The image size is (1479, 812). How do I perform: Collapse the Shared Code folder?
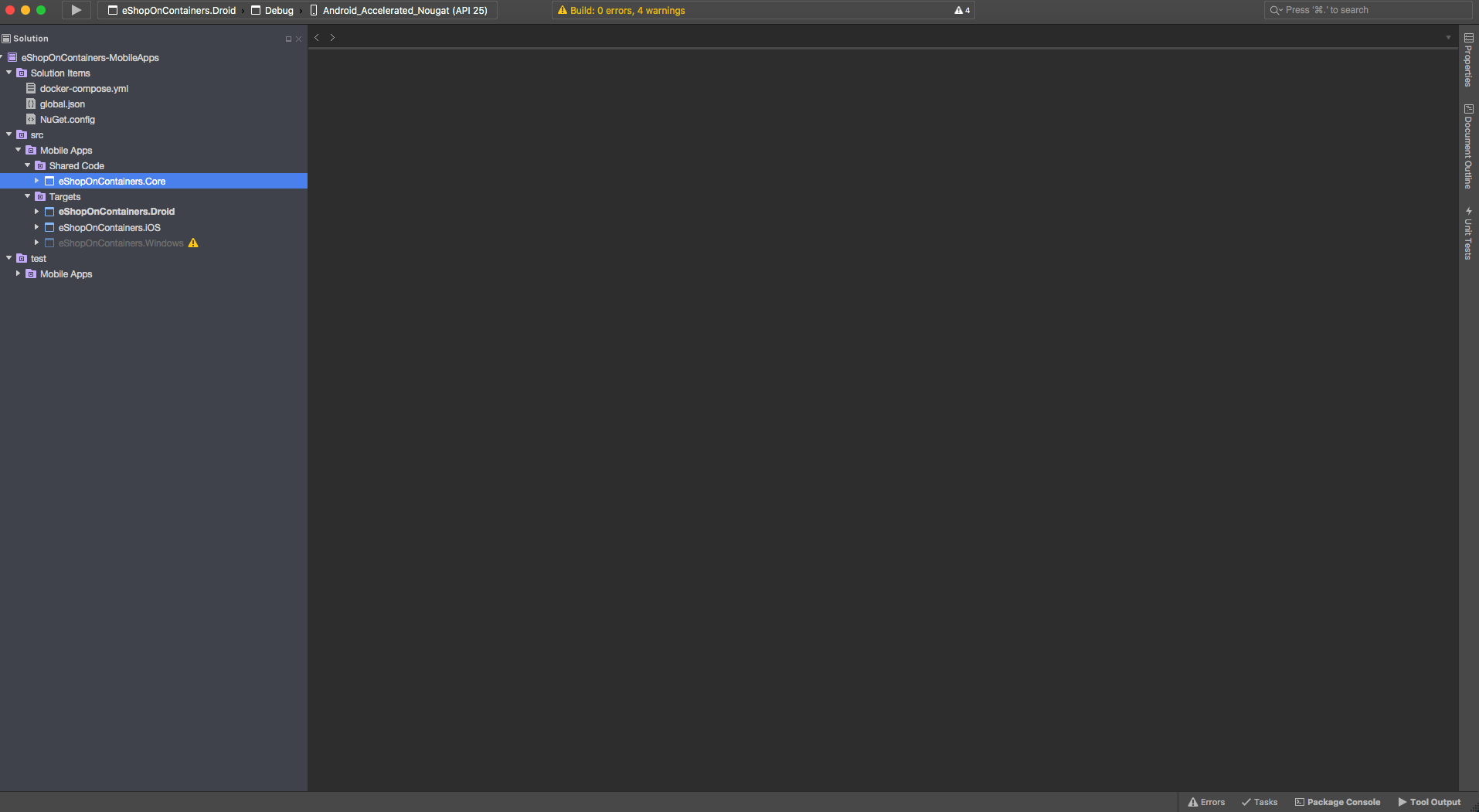pos(27,165)
